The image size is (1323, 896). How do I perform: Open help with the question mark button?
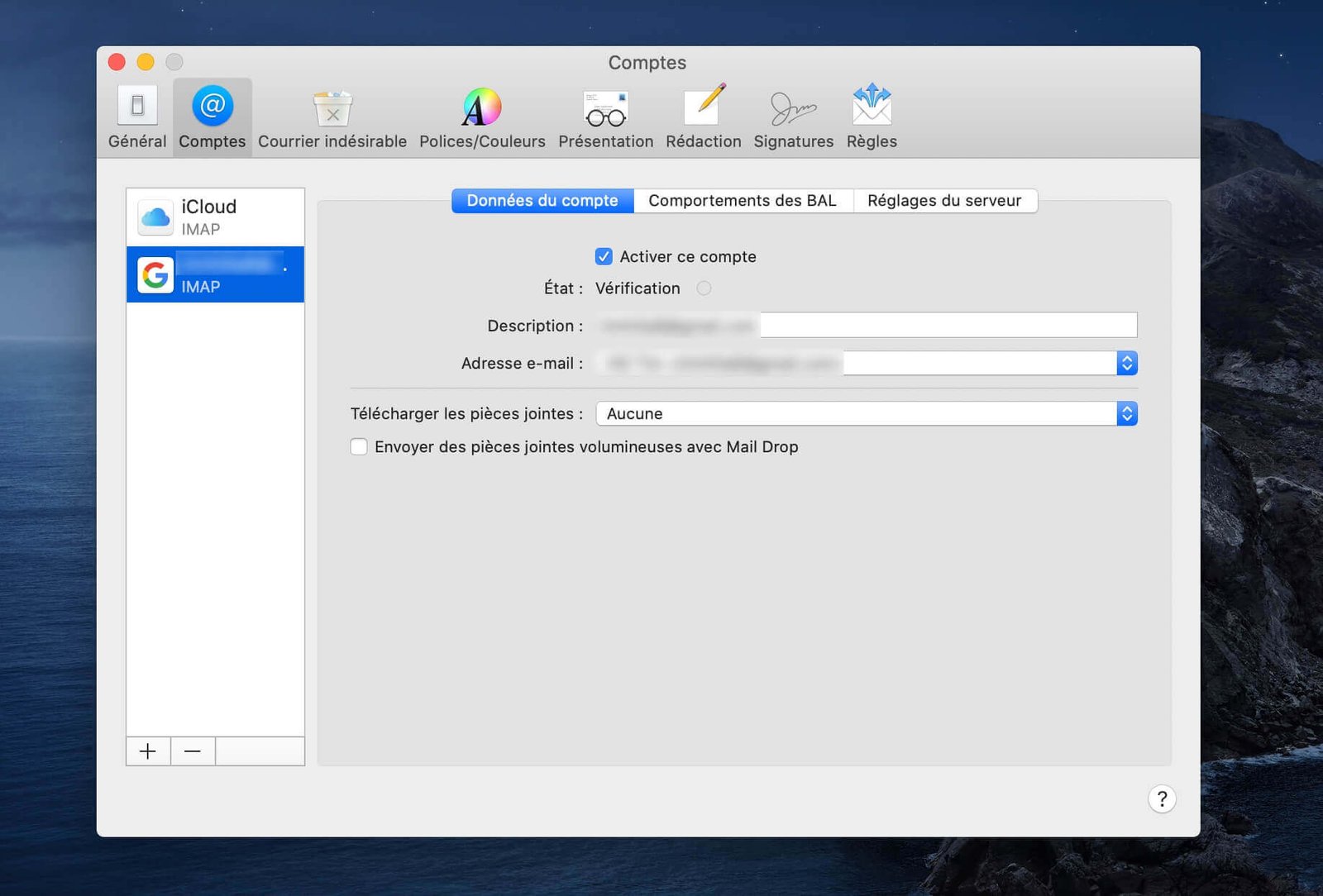coord(1162,798)
